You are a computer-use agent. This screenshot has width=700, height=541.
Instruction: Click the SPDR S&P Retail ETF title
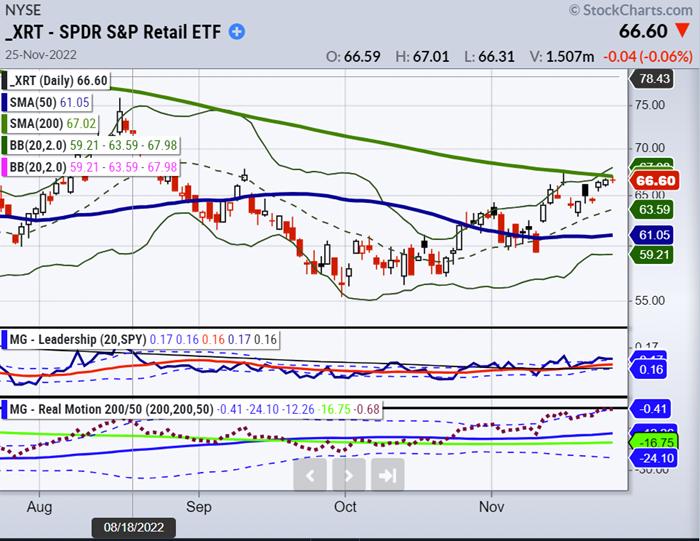(x=139, y=32)
